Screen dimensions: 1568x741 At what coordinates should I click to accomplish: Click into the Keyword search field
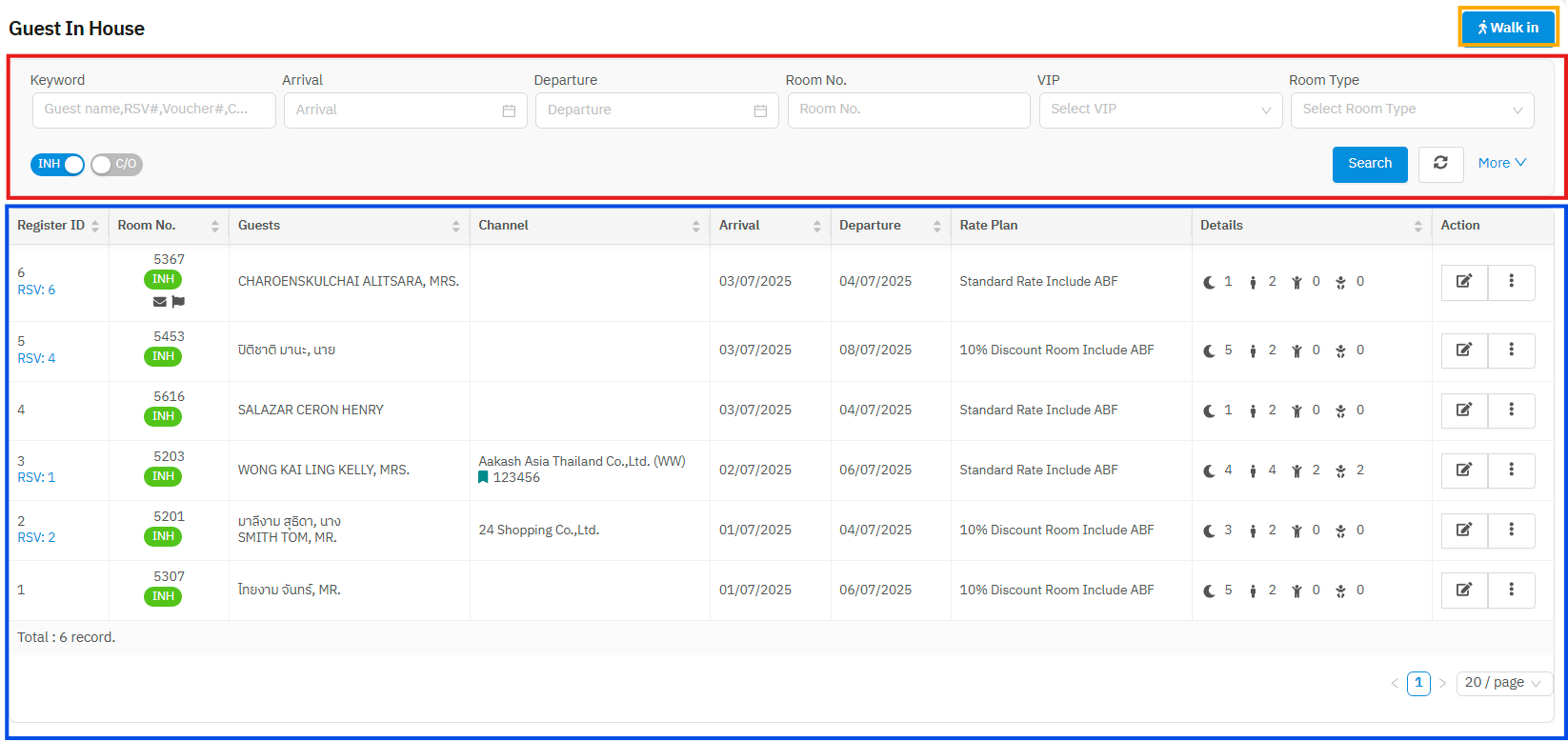tap(153, 110)
